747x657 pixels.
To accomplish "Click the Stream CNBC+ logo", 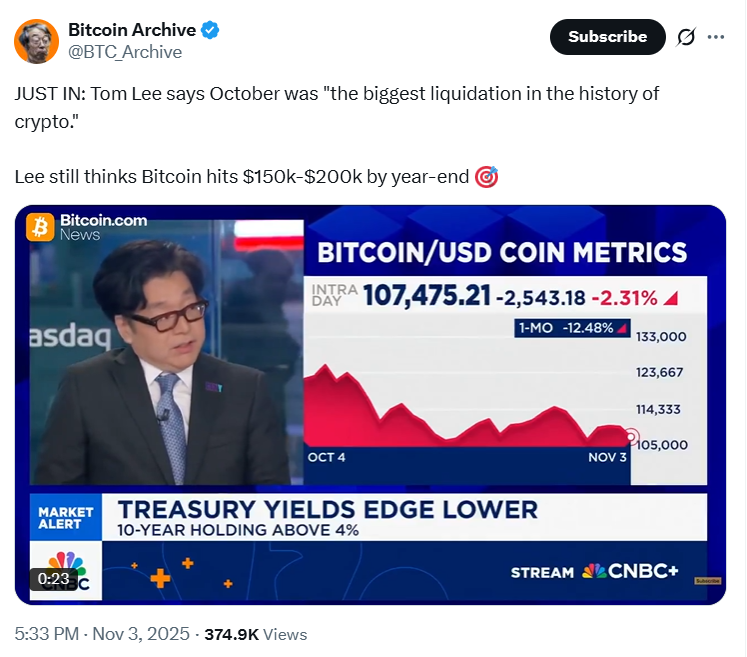I will pos(594,571).
